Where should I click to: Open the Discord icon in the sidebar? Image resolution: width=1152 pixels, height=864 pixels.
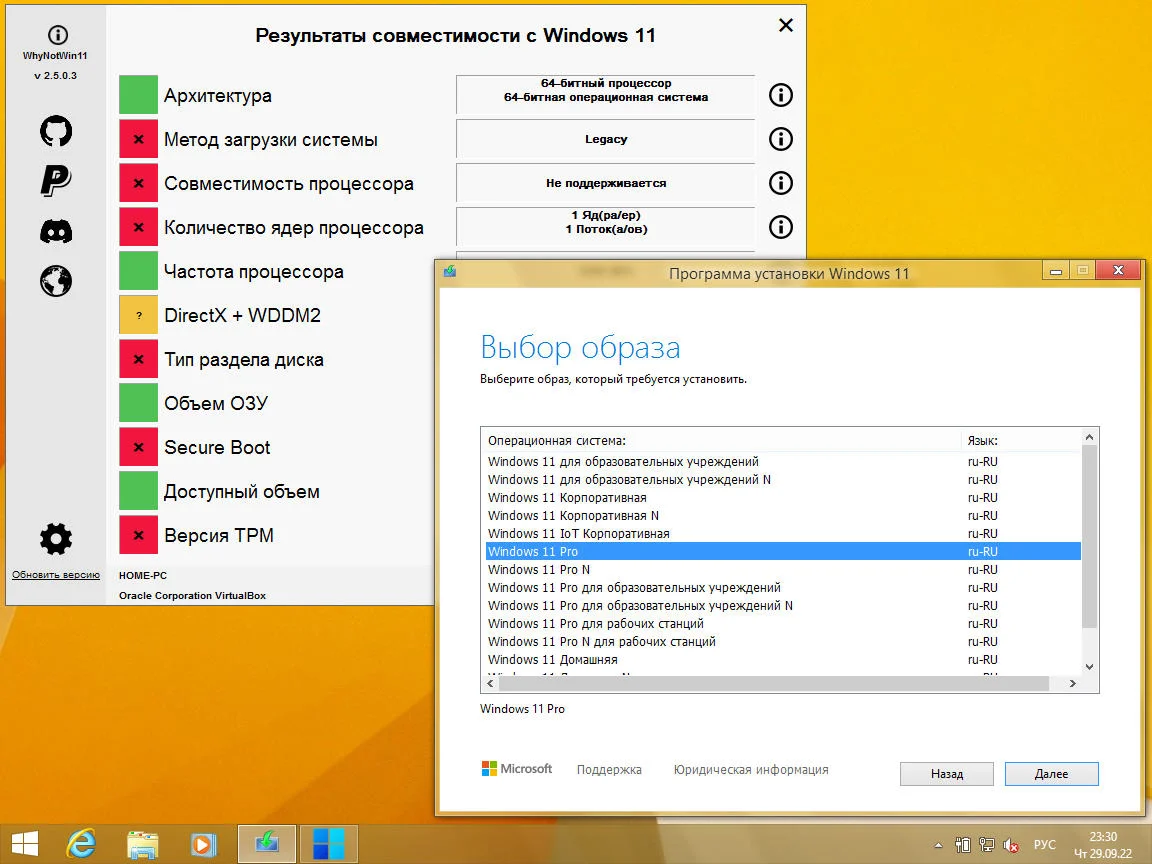click(x=56, y=231)
